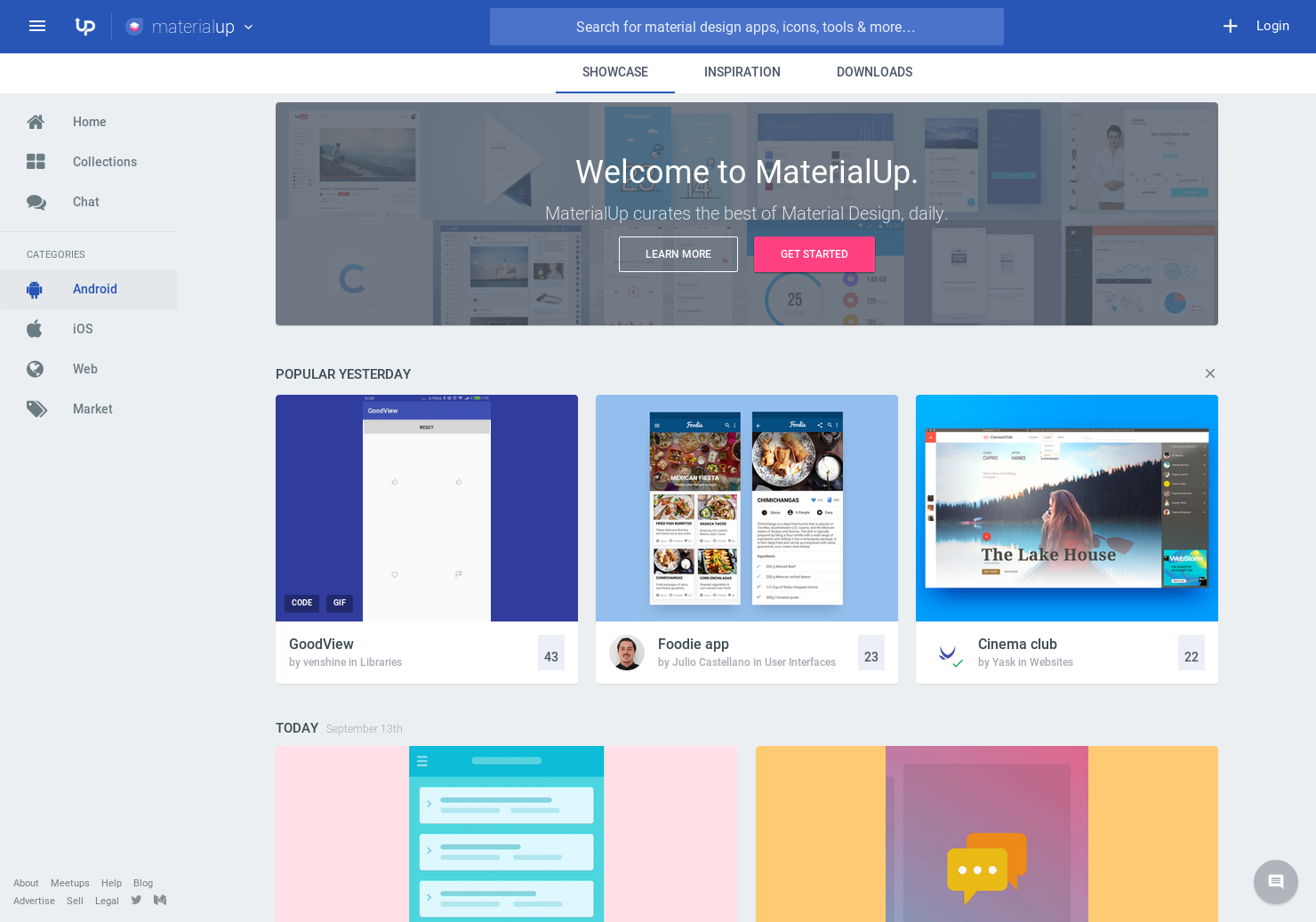Open the floating chat message button
The image size is (1316, 922).
pos(1276,882)
